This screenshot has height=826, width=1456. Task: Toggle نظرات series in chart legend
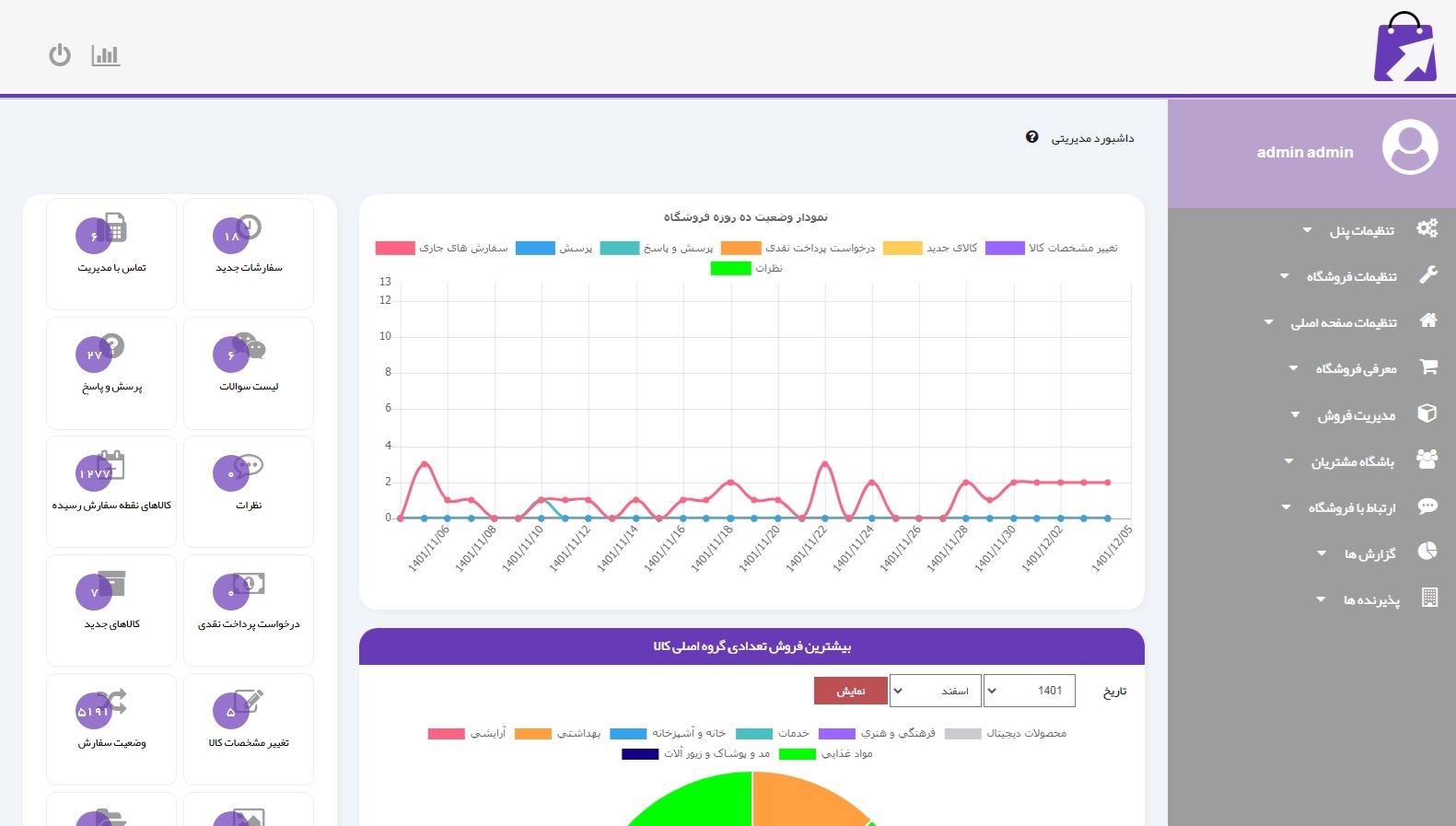[730, 268]
